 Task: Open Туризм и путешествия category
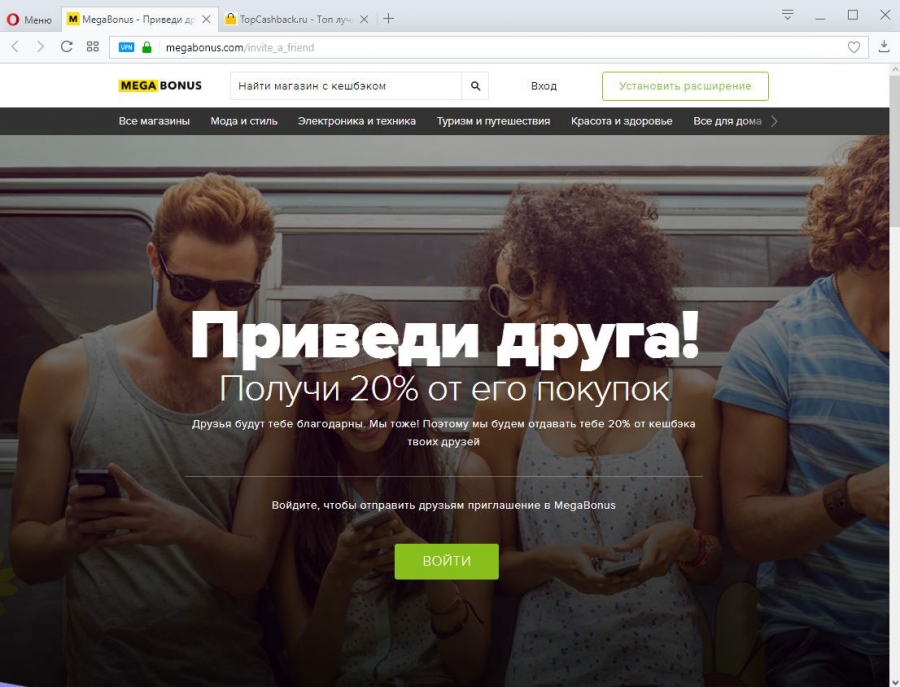pyautogui.click(x=493, y=121)
